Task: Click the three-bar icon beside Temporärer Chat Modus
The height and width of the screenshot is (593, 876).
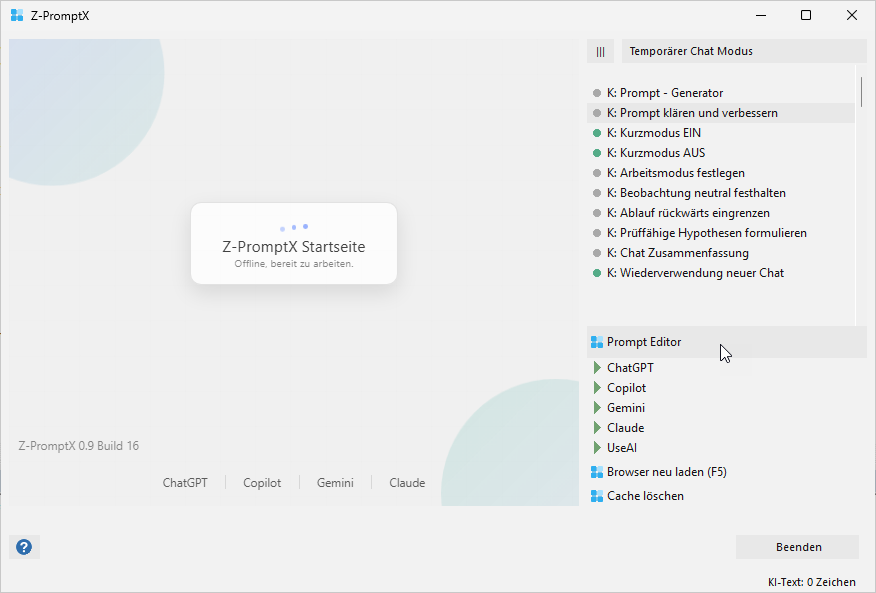Action: pyautogui.click(x=600, y=51)
